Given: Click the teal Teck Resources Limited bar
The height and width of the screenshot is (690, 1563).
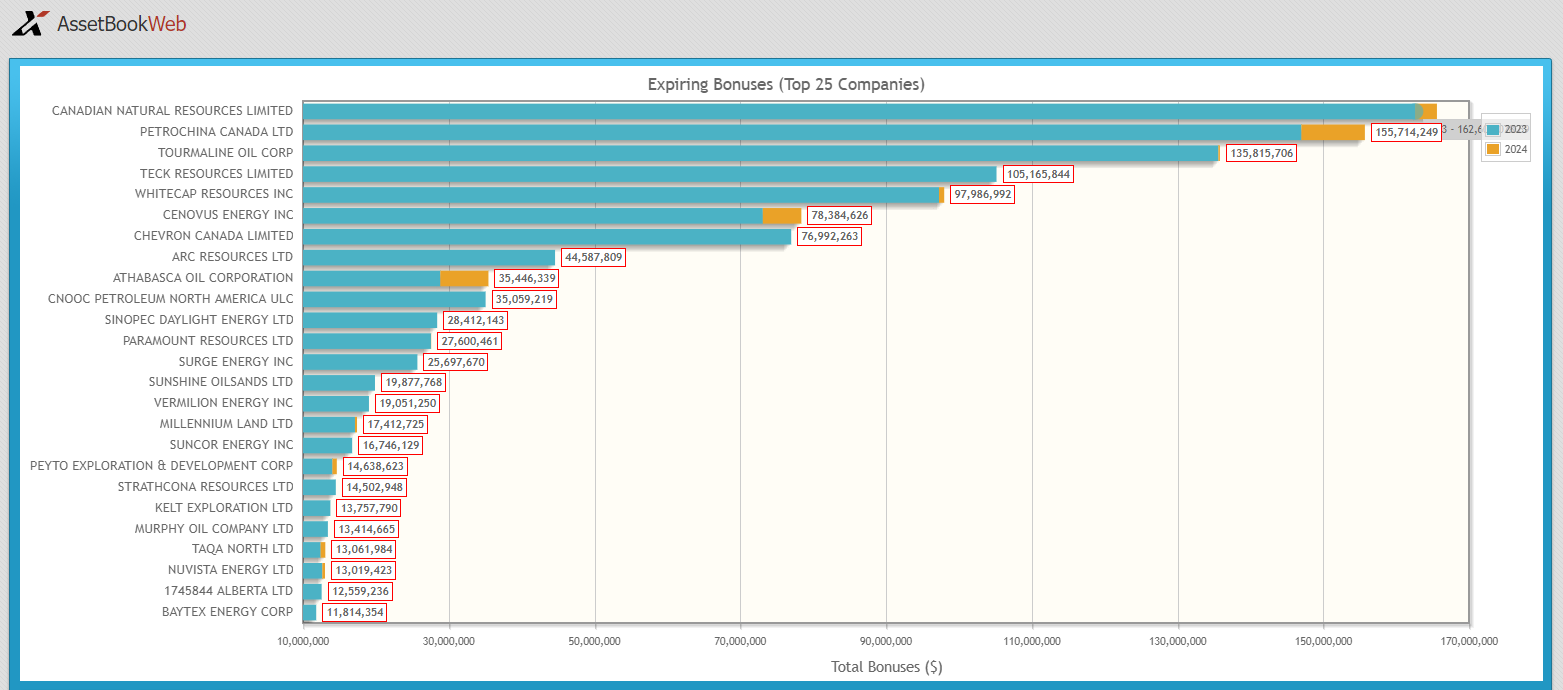Looking at the screenshot, I should click(x=650, y=174).
